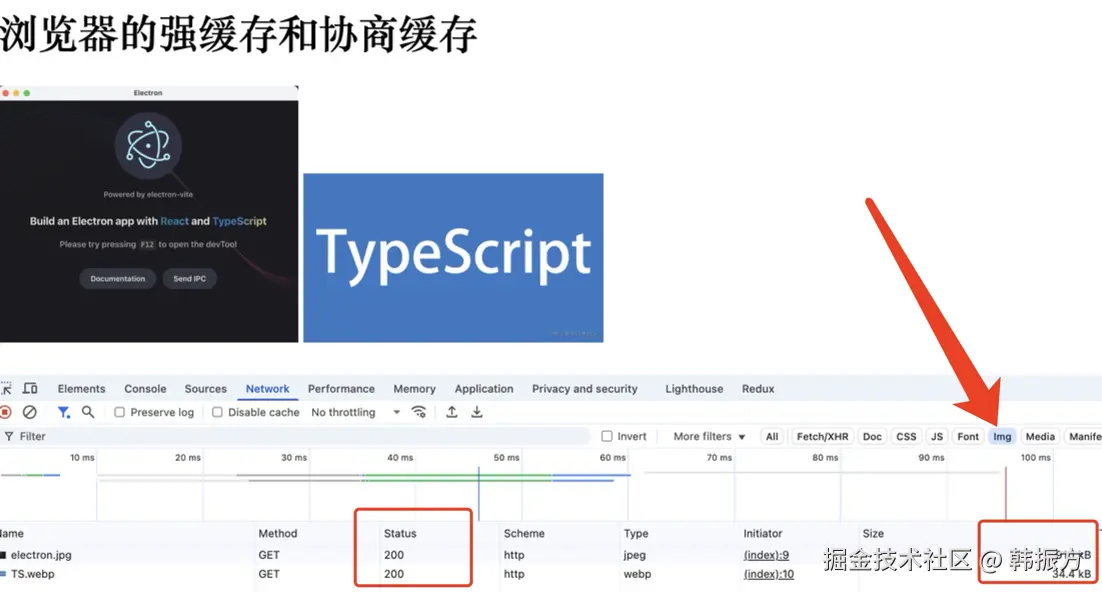Sort by the Initiator column header

click(763, 534)
